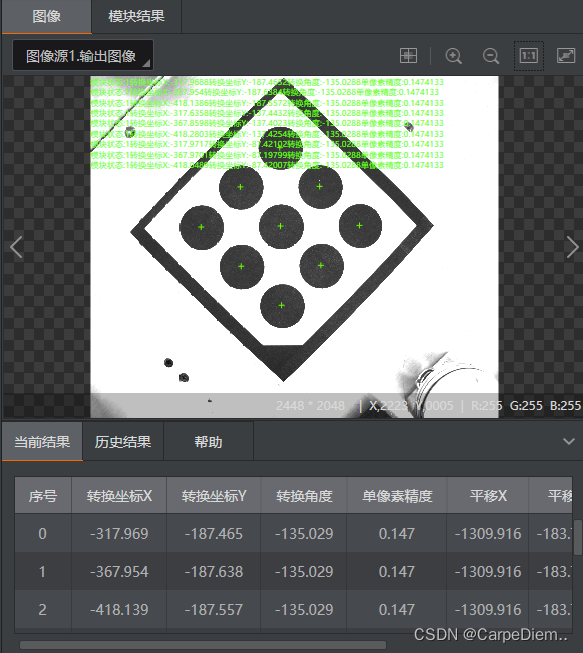Screen dimensions: 583x653
Task: Click the cell value -187.638
Action: point(214,571)
